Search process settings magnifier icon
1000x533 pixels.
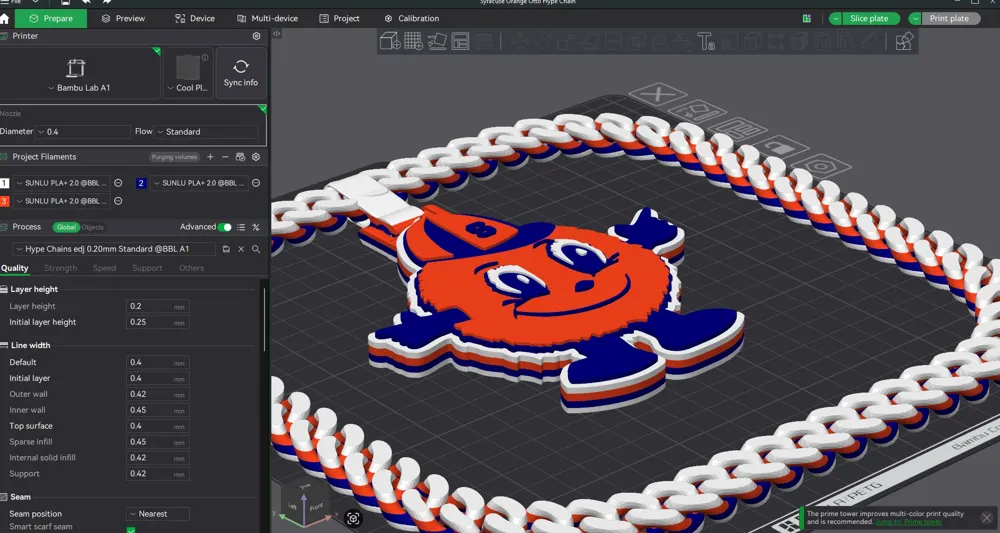256,249
